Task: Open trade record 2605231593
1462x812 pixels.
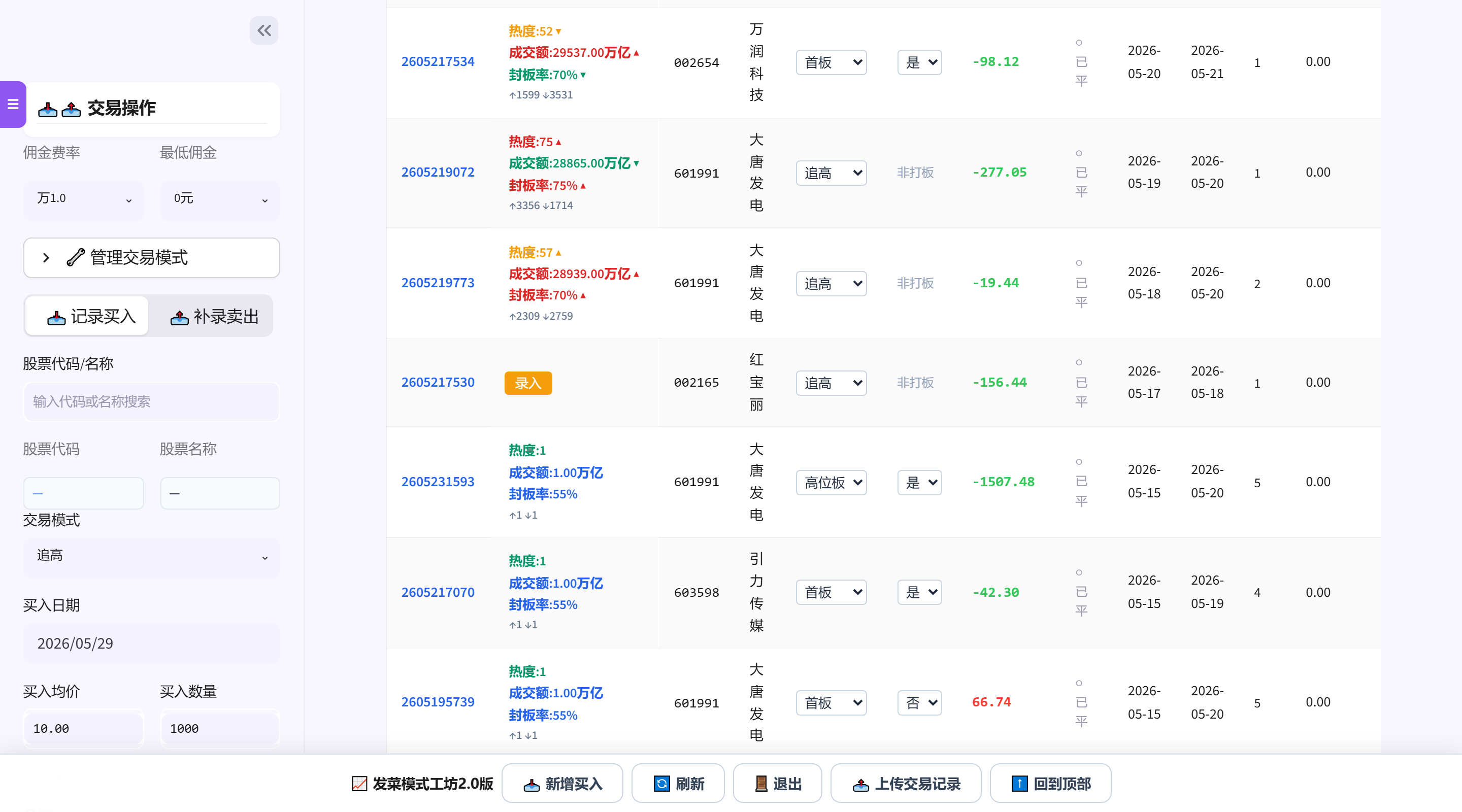Action: [x=438, y=482]
